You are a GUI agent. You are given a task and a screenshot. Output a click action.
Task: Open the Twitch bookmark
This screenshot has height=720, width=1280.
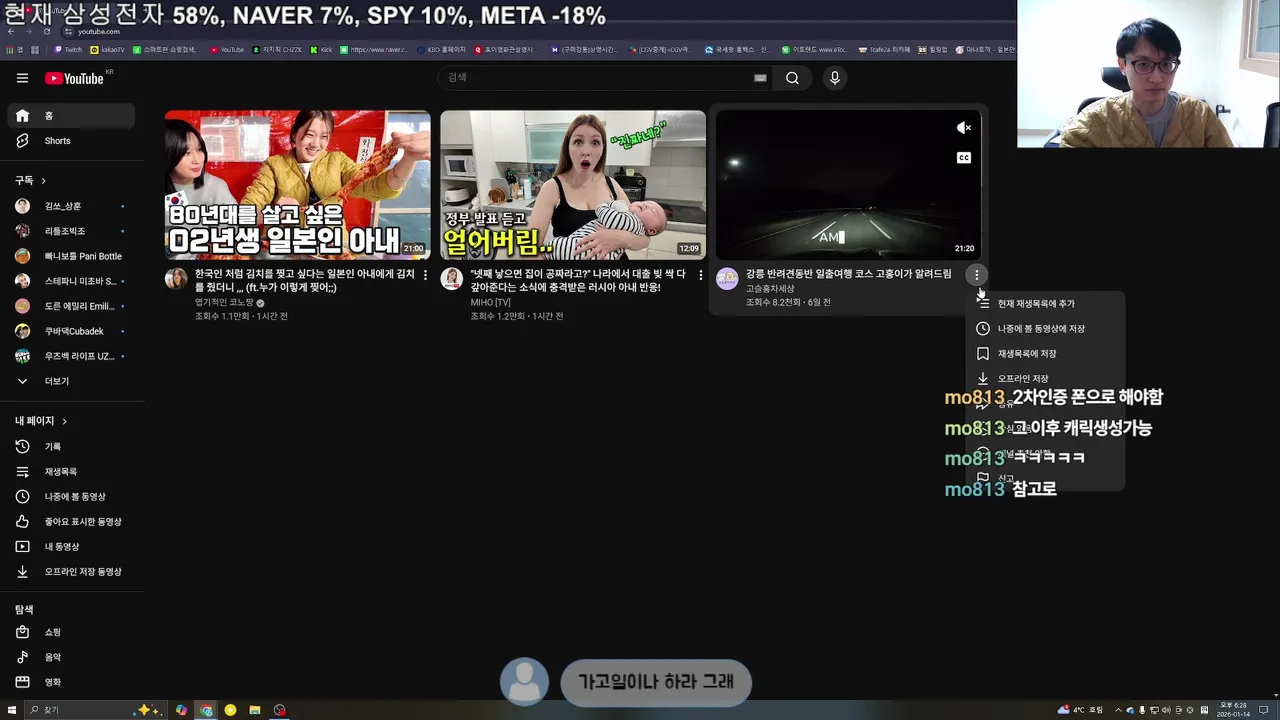pyautogui.click(x=68, y=49)
